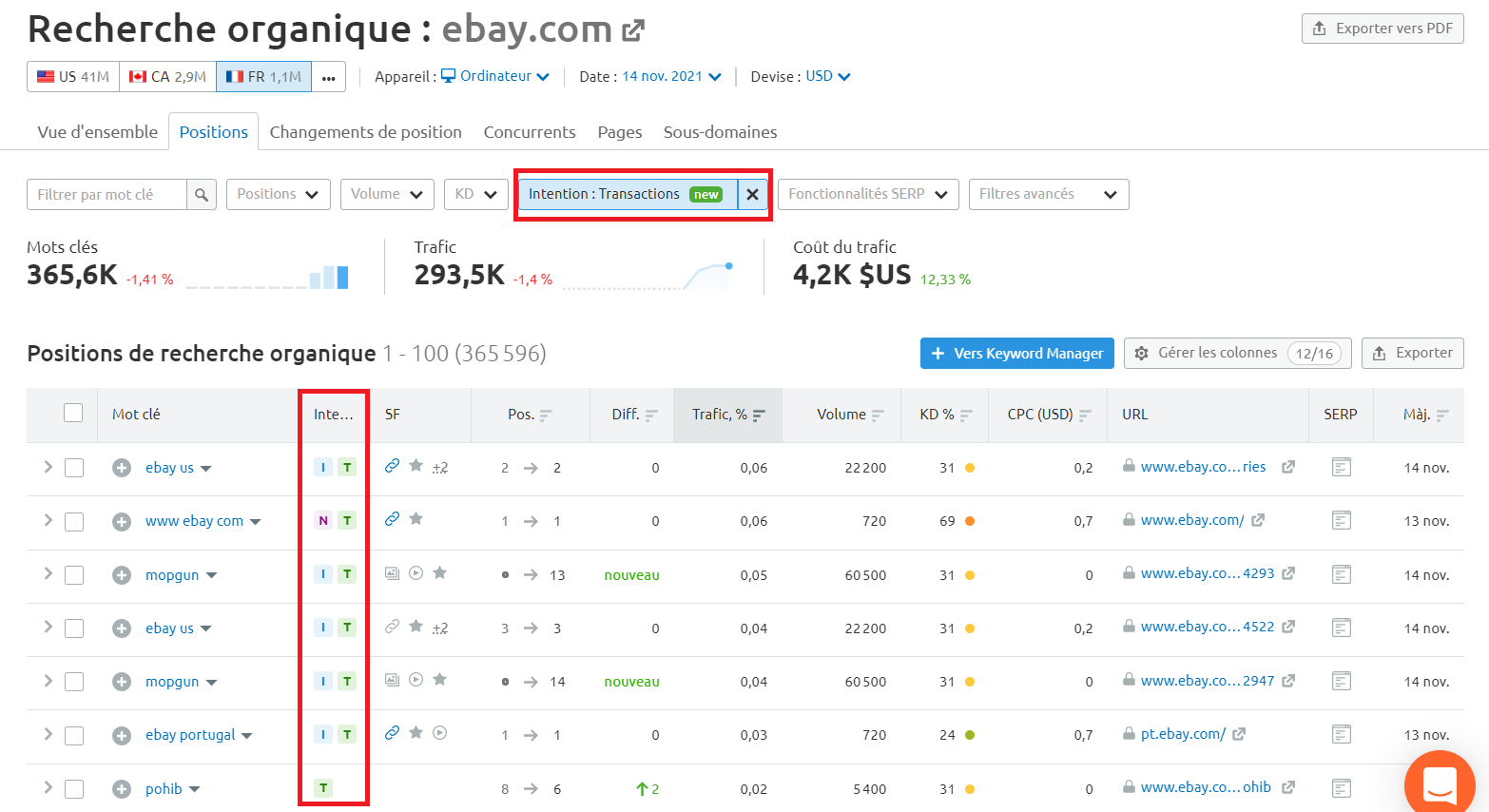
Task: Click the reviews star icon for "ebay portugal"
Action: tap(415, 733)
